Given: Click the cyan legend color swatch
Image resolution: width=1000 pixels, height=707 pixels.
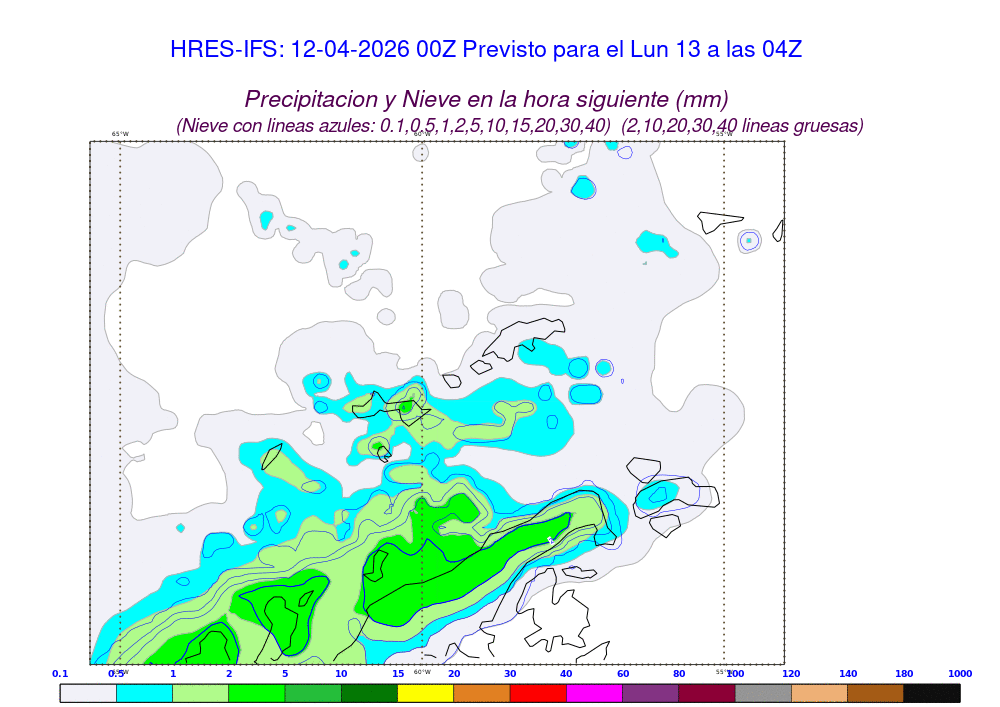Looking at the screenshot, I should click(144, 692).
